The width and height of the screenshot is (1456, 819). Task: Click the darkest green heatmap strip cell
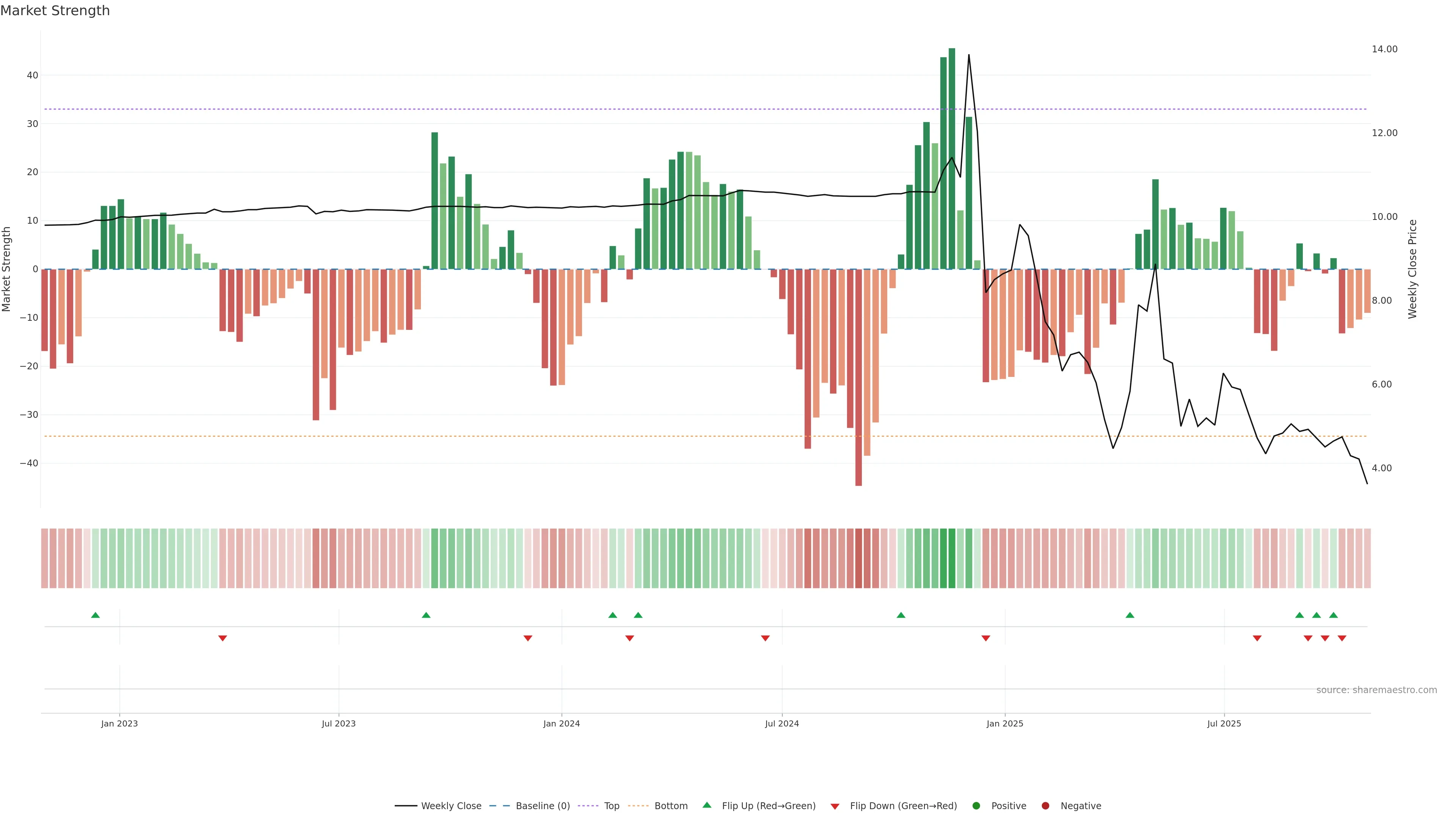pyautogui.click(x=952, y=558)
